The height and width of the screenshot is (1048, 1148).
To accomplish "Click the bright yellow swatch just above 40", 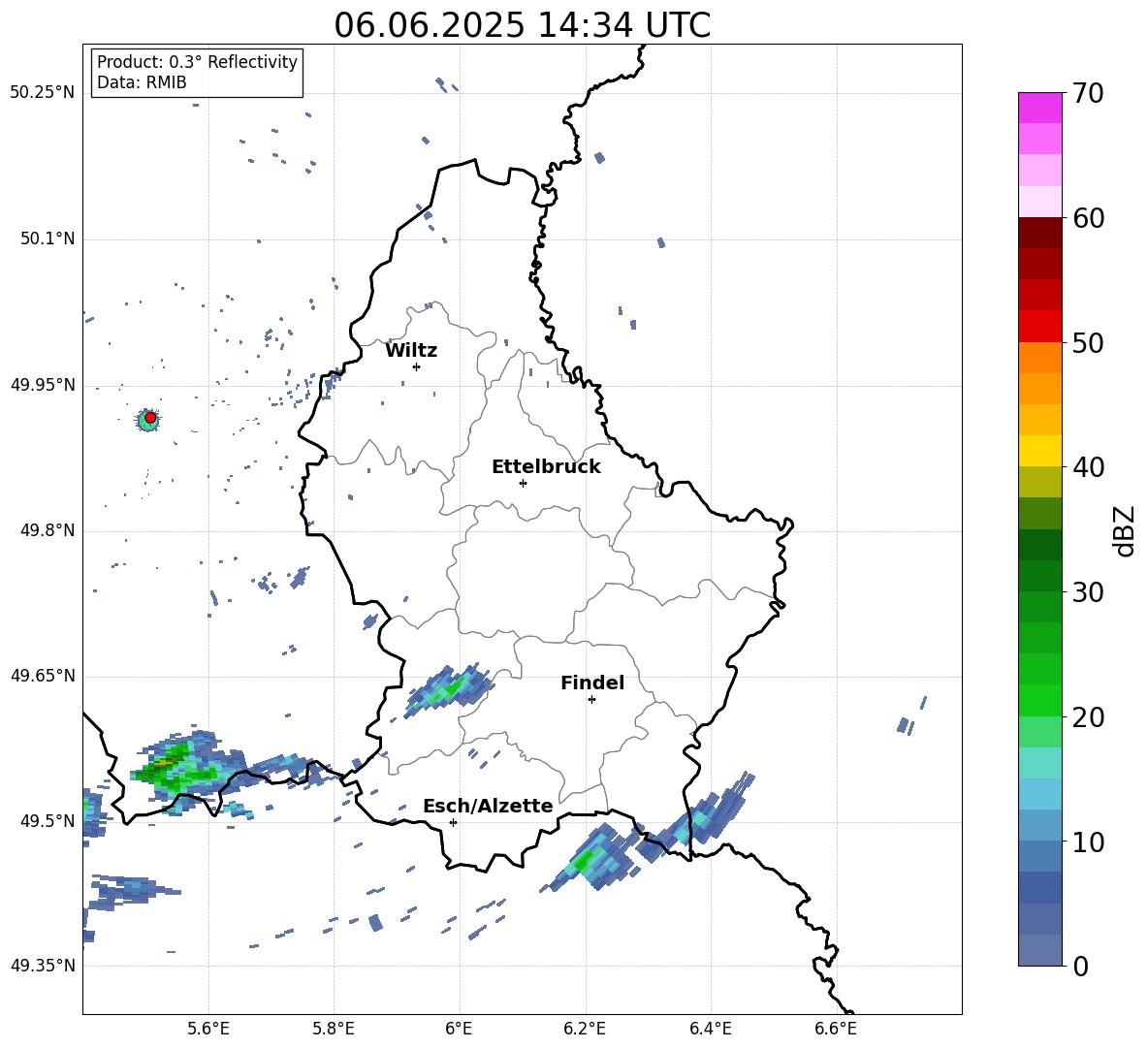I will click(1039, 451).
